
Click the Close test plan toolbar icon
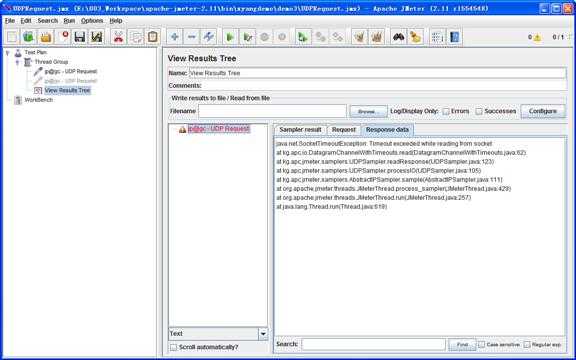[x=63, y=37]
